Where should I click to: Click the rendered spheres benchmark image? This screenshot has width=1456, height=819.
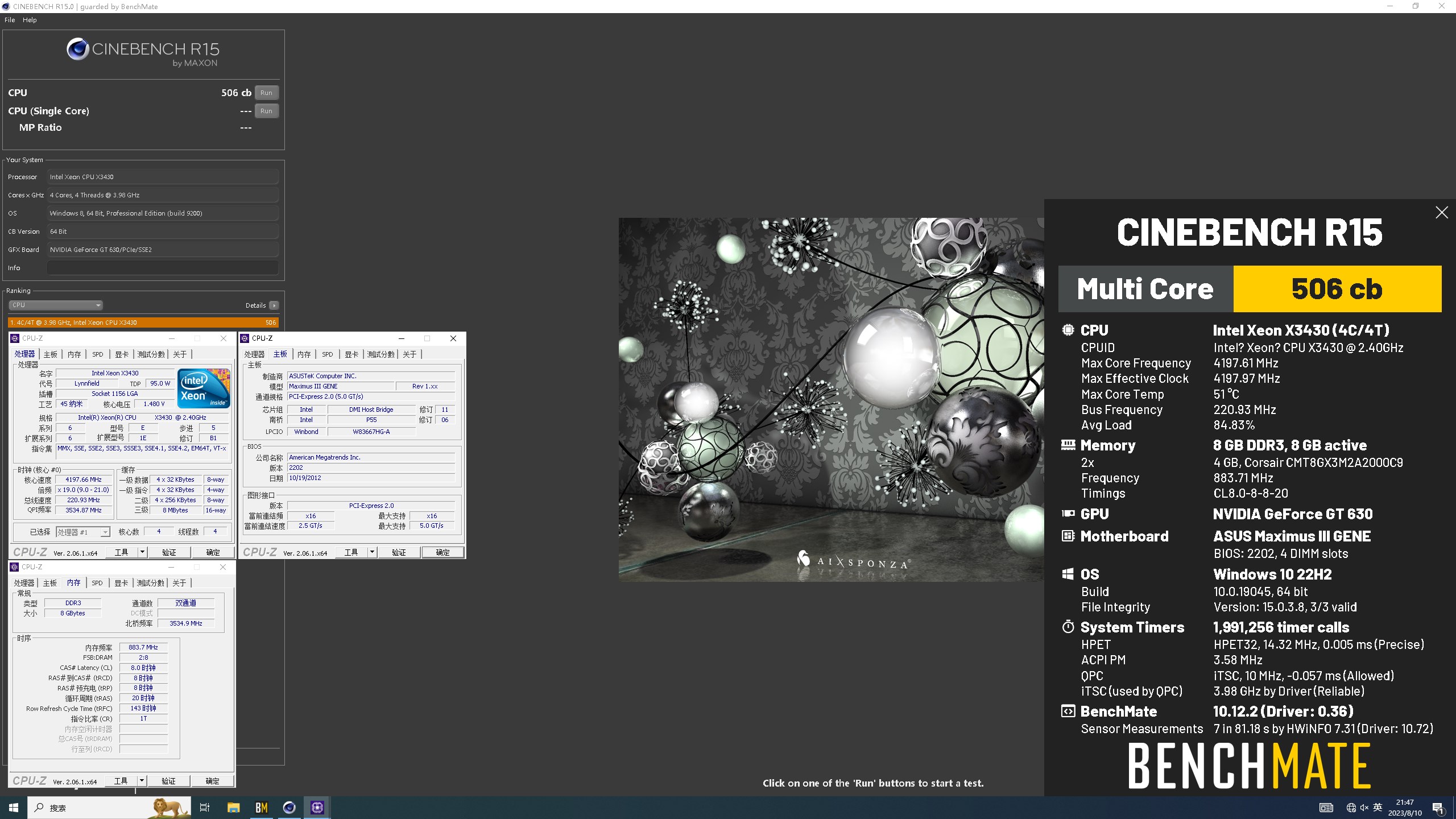pyautogui.click(x=832, y=399)
